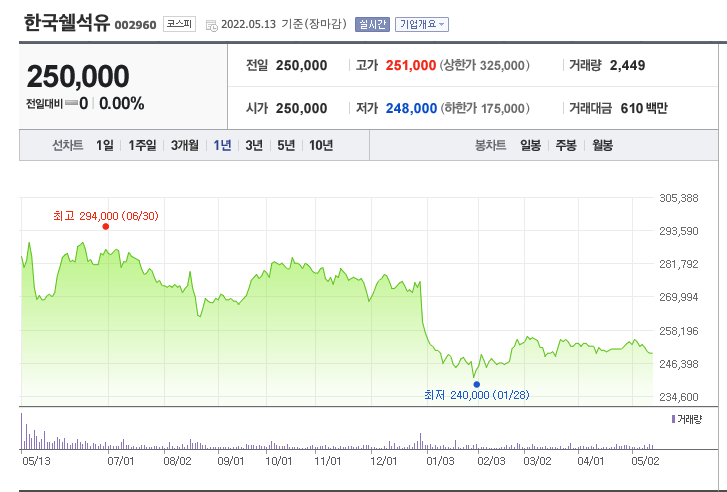
Task: Select the 1주일 line chart period
Action: (x=142, y=146)
